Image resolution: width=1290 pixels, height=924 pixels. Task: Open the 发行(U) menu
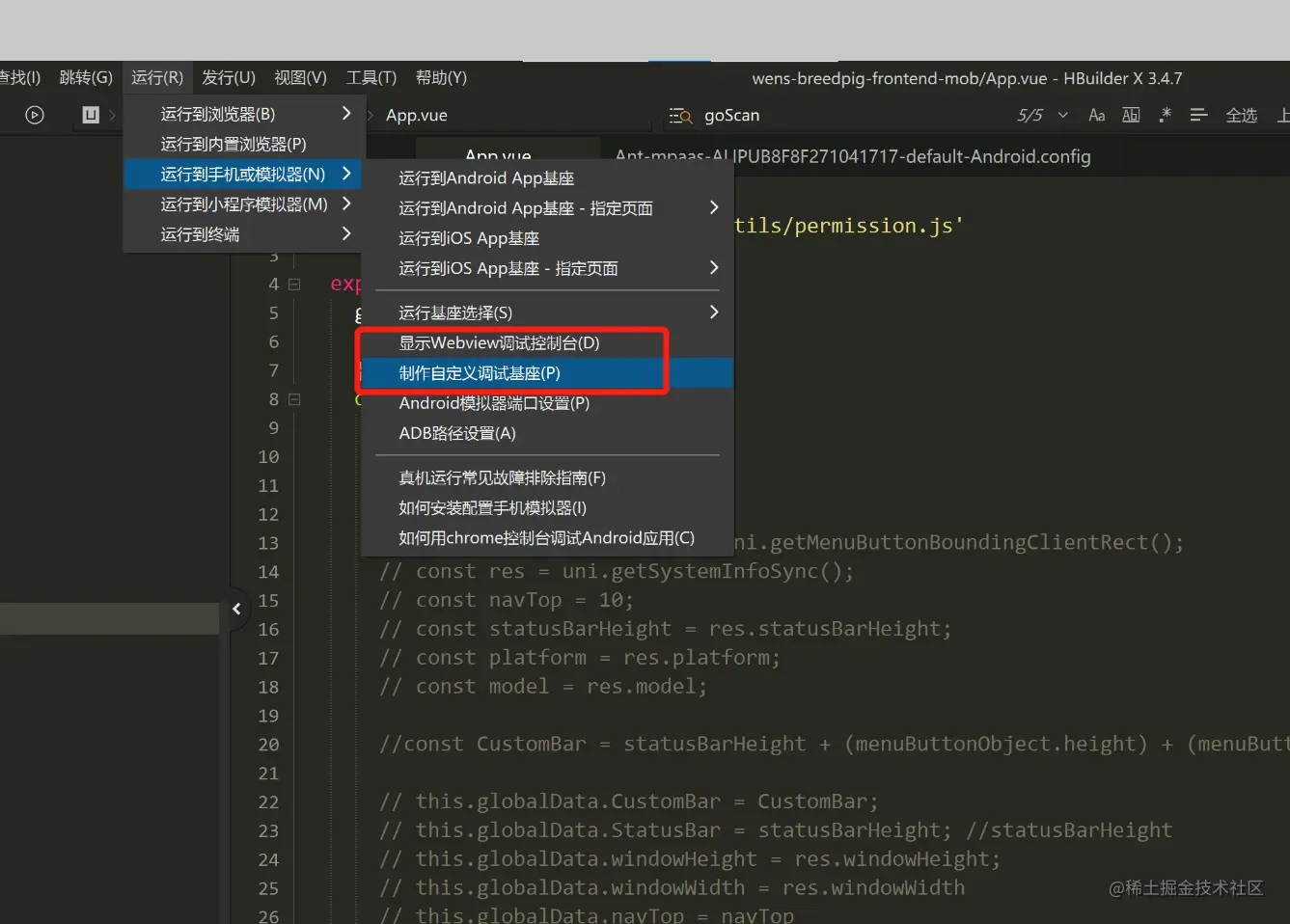229,77
